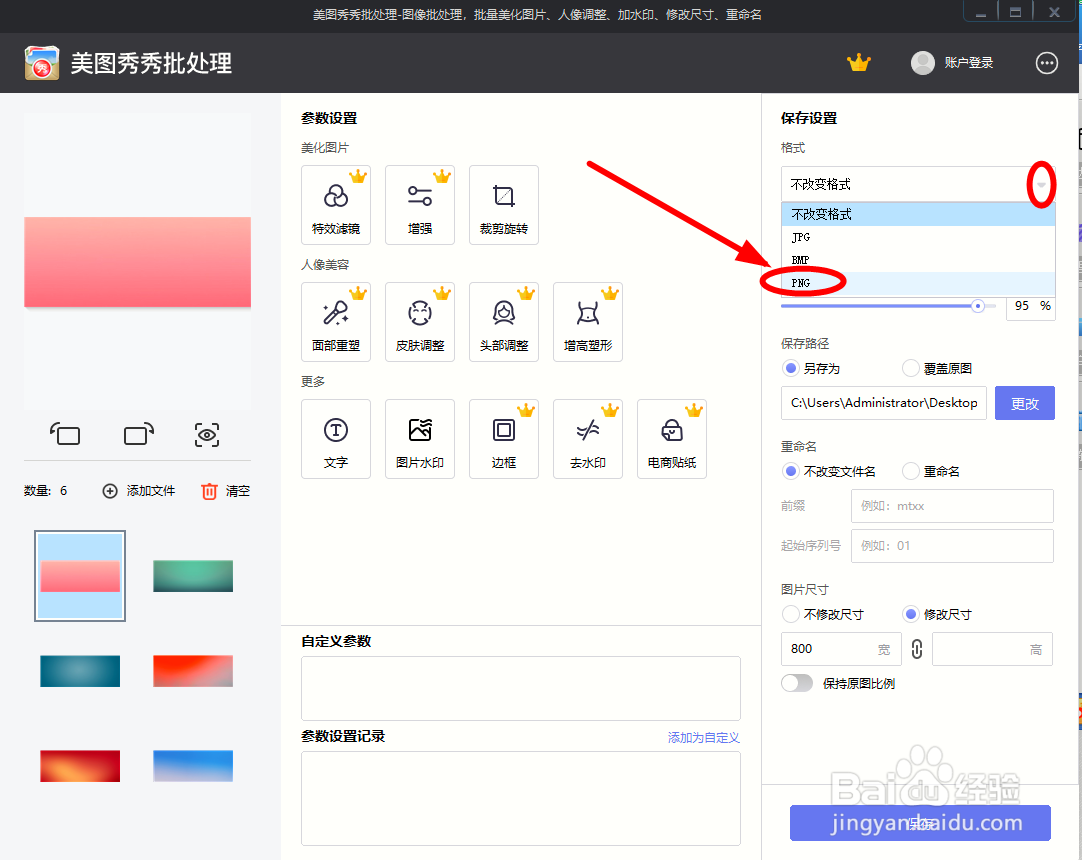Choose 不改变格式 in dropdown list
Image resolution: width=1082 pixels, height=860 pixels.
pos(918,215)
